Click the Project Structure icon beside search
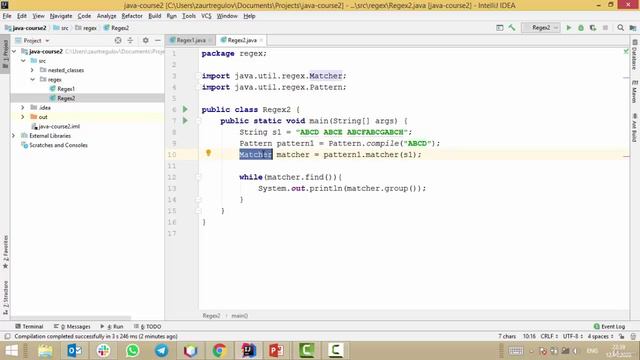The width and height of the screenshot is (640, 360). [633, 28]
